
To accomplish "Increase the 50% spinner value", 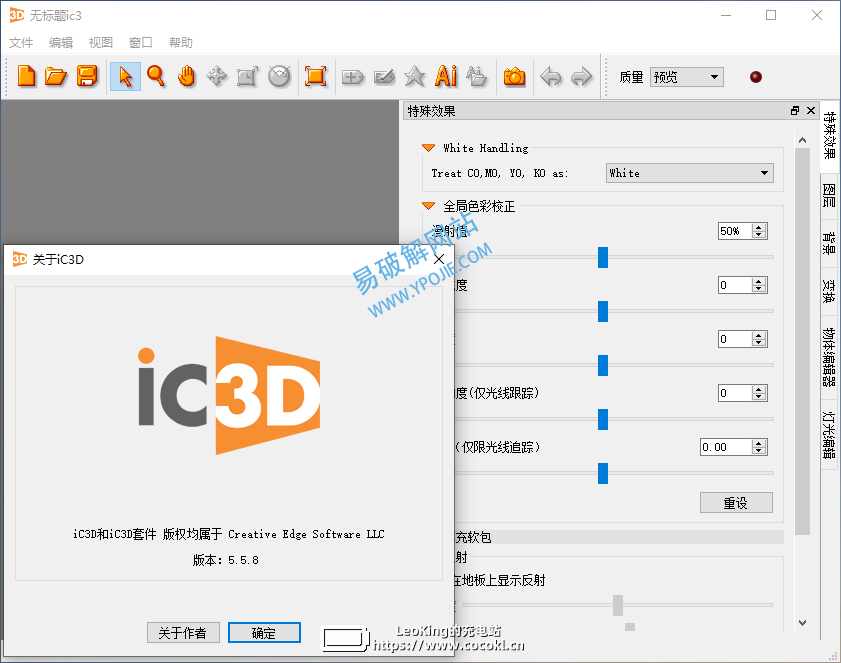I will click(x=758, y=227).
